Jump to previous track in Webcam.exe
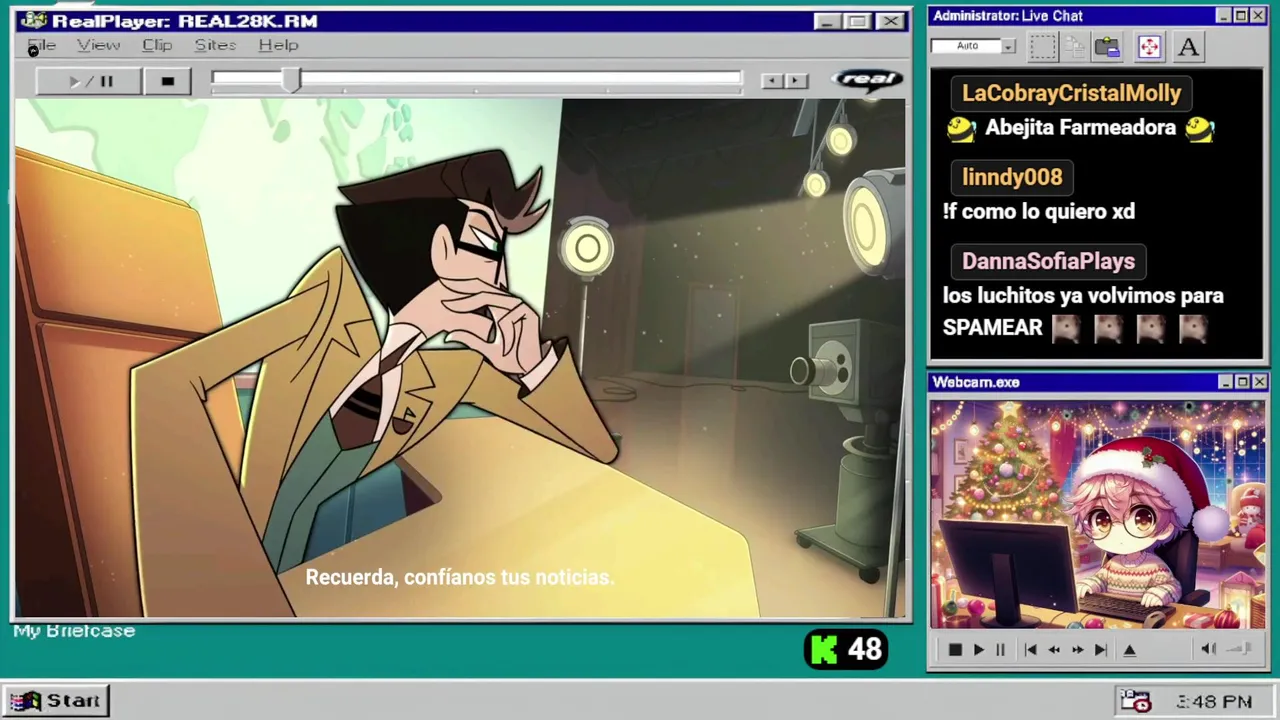 pyautogui.click(x=1030, y=649)
